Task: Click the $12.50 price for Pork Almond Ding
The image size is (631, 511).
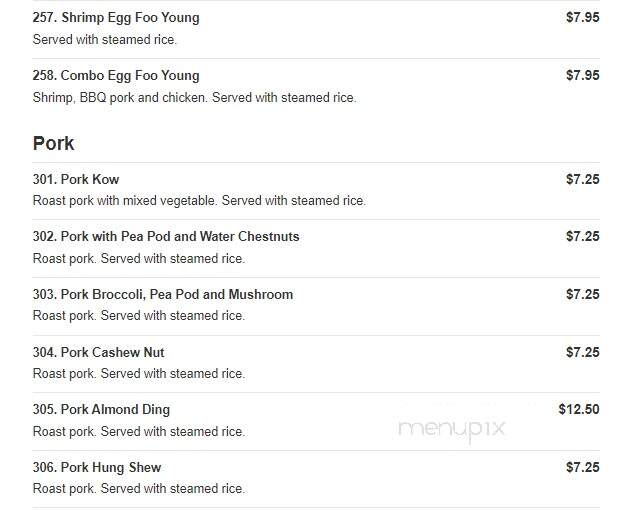Action: point(579,410)
